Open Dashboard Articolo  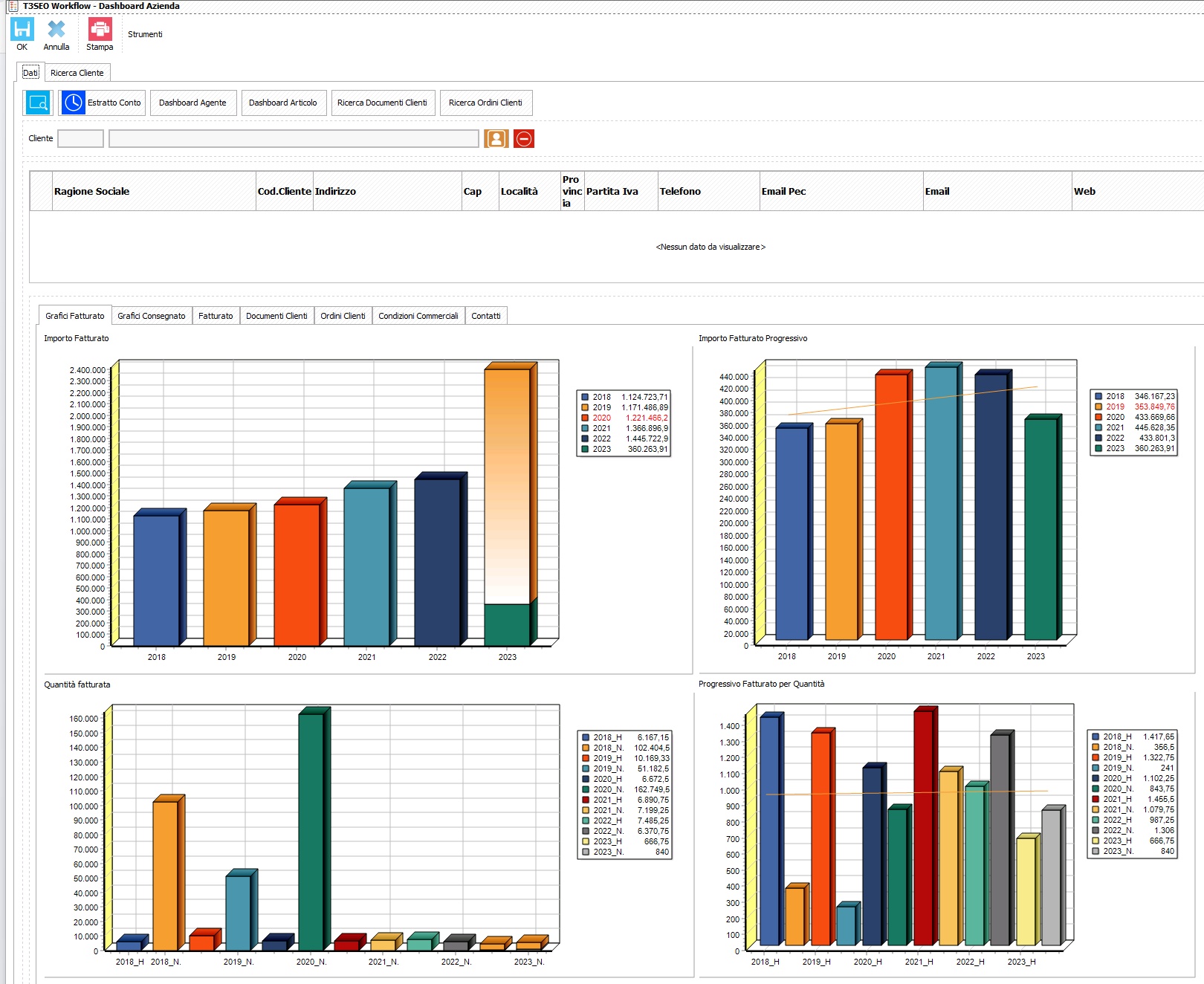pos(282,103)
